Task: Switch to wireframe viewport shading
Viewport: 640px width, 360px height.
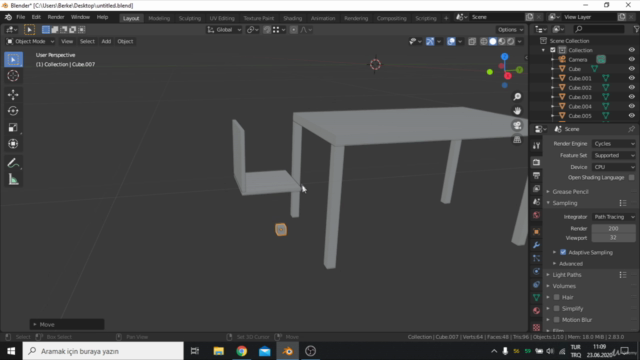Action: pos(484,41)
